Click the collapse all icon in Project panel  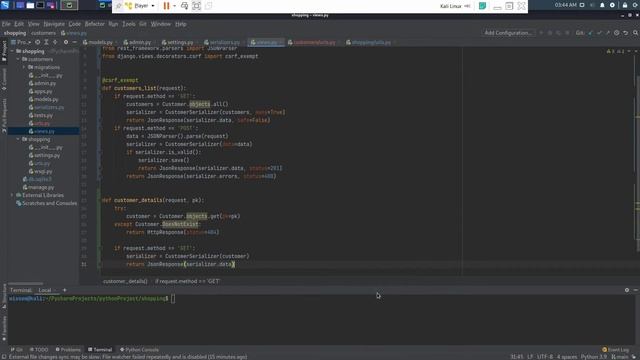(55, 42)
